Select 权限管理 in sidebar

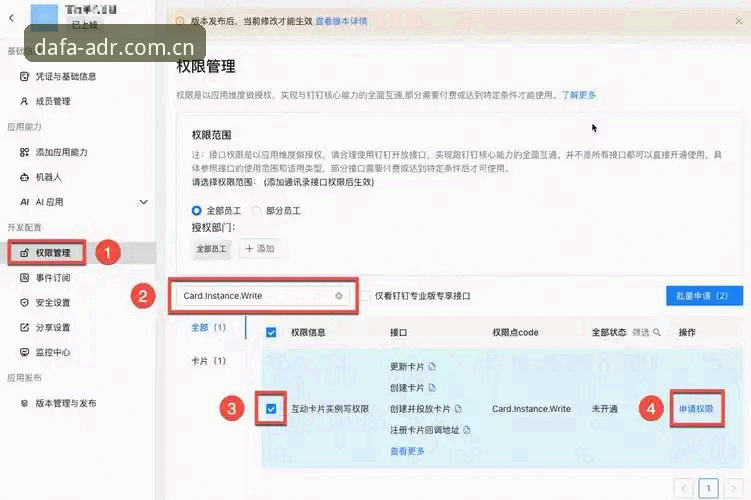46,252
